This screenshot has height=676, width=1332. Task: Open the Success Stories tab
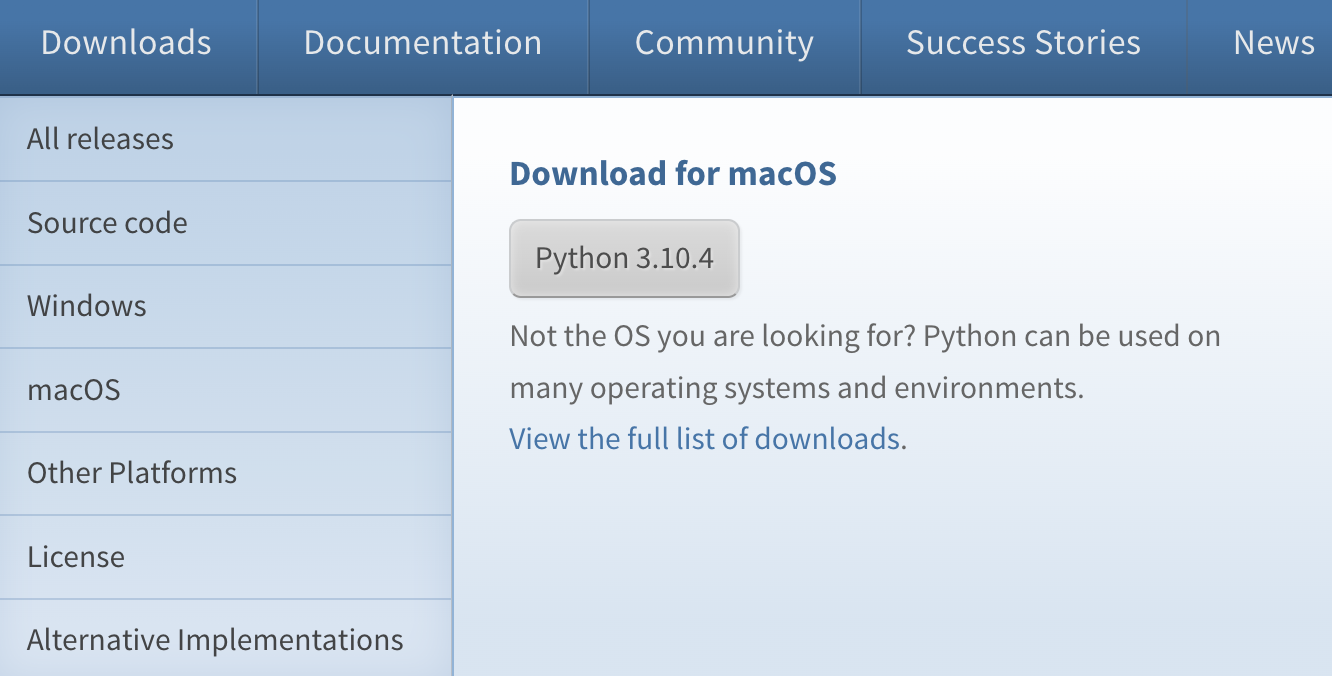tap(1023, 43)
